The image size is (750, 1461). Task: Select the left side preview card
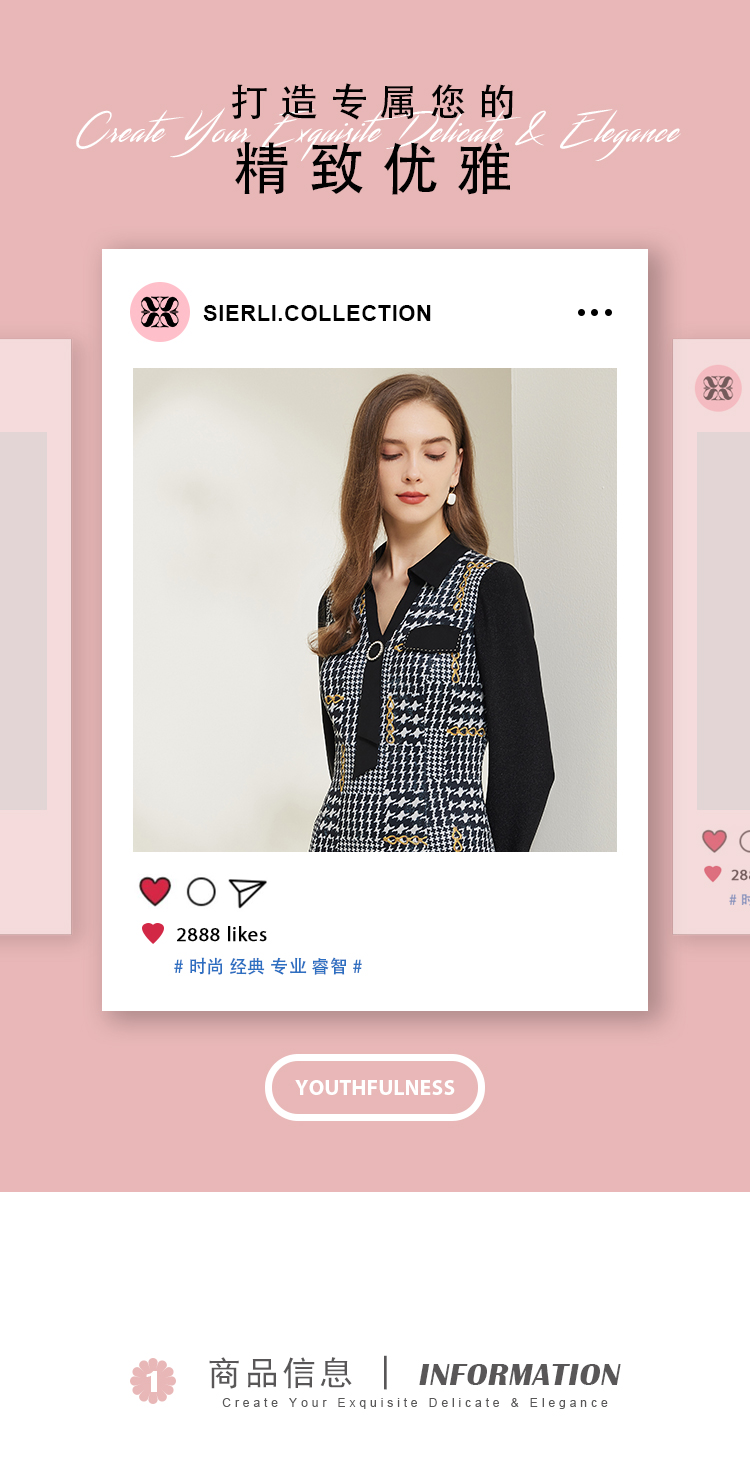click(35, 637)
